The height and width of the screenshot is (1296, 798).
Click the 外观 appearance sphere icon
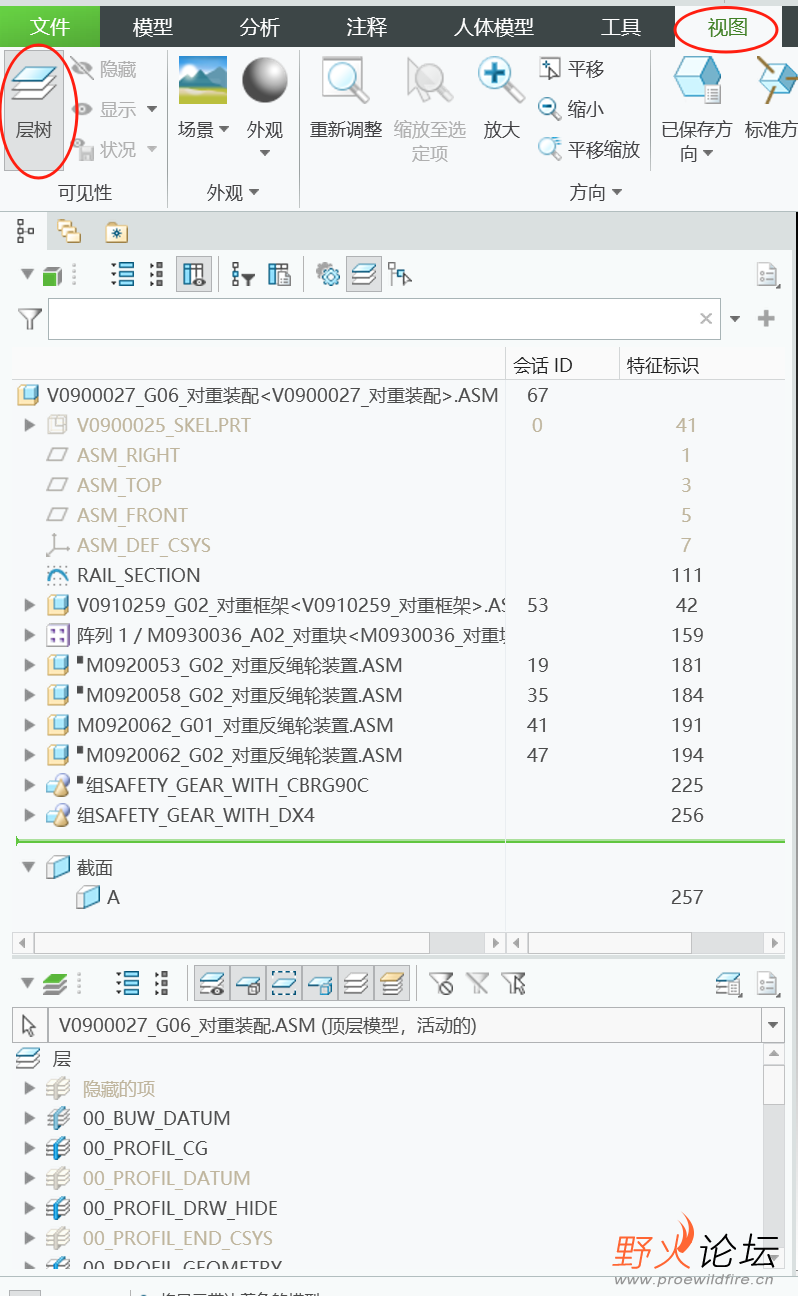click(x=265, y=82)
